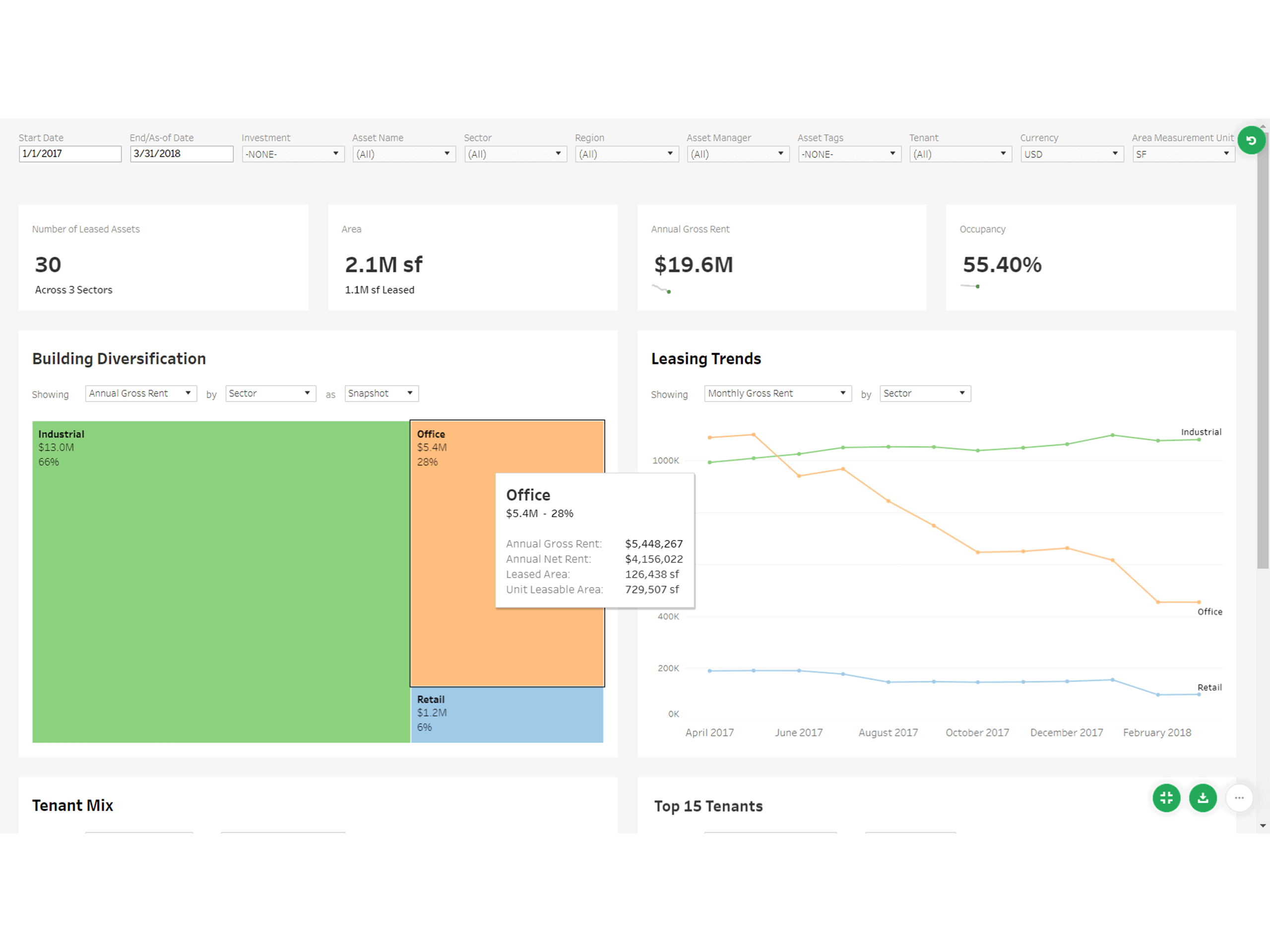Expand the Asset Name dropdown
This screenshot has height=952, width=1270.
tap(404, 154)
